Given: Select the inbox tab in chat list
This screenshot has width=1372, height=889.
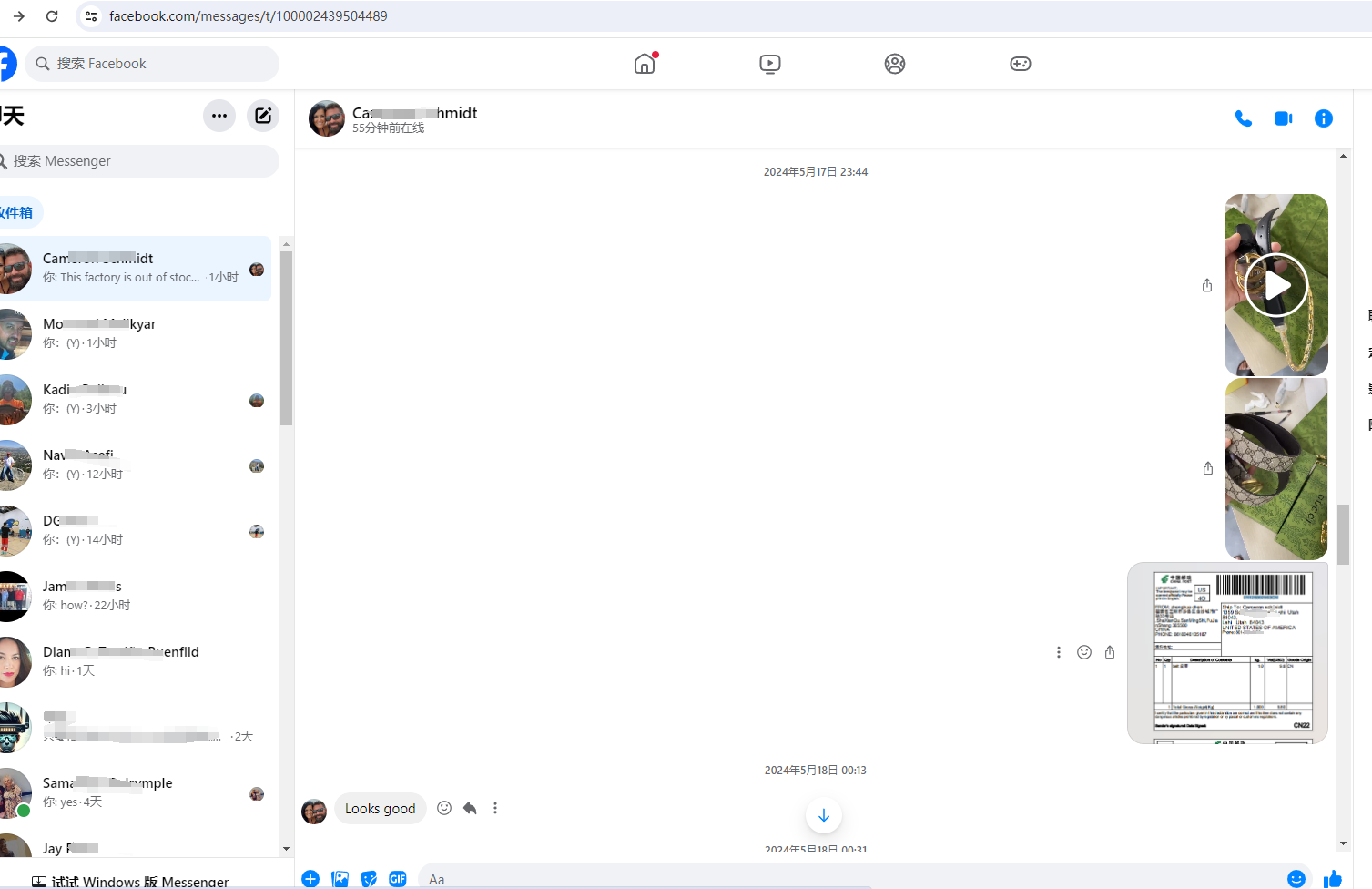Looking at the screenshot, I should click(x=18, y=212).
